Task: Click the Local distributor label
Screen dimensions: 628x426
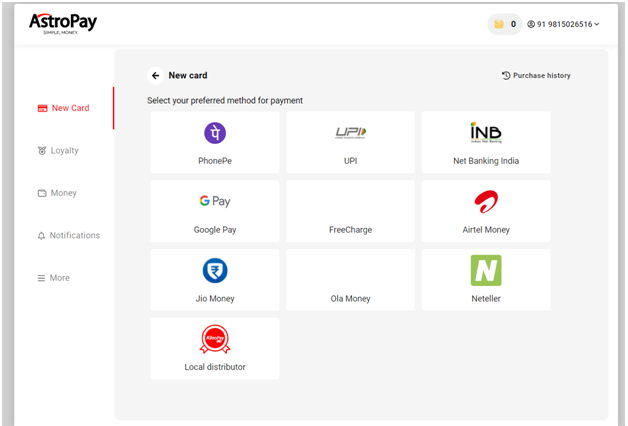Action: coord(215,367)
